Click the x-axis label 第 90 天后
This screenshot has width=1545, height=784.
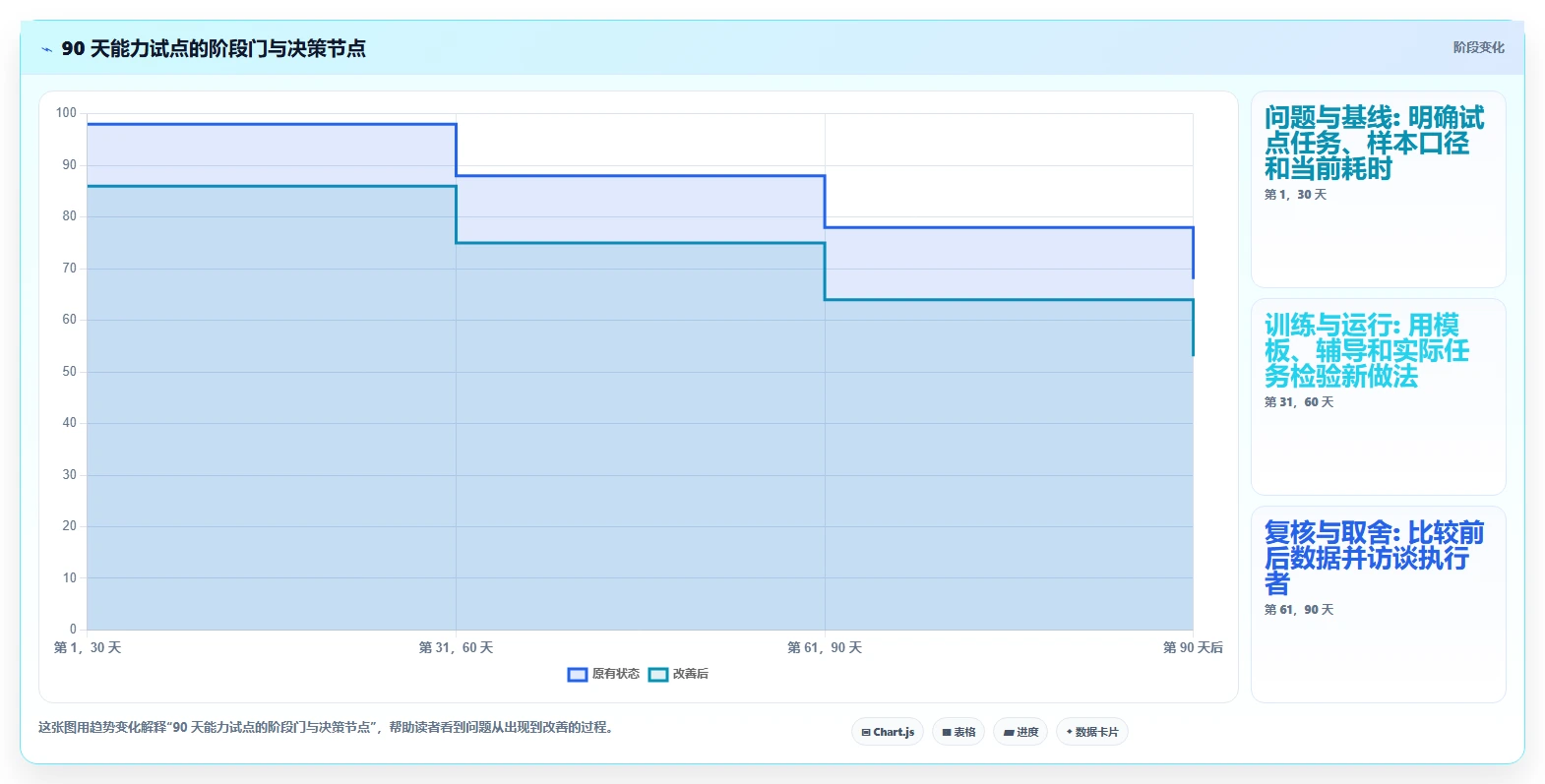pyautogui.click(x=1193, y=647)
